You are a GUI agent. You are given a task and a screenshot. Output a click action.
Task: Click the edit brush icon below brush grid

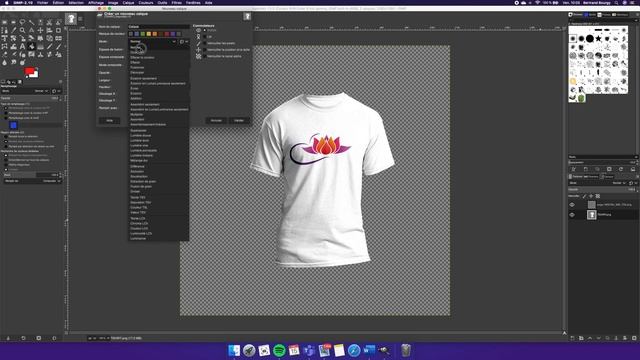[573, 169]
